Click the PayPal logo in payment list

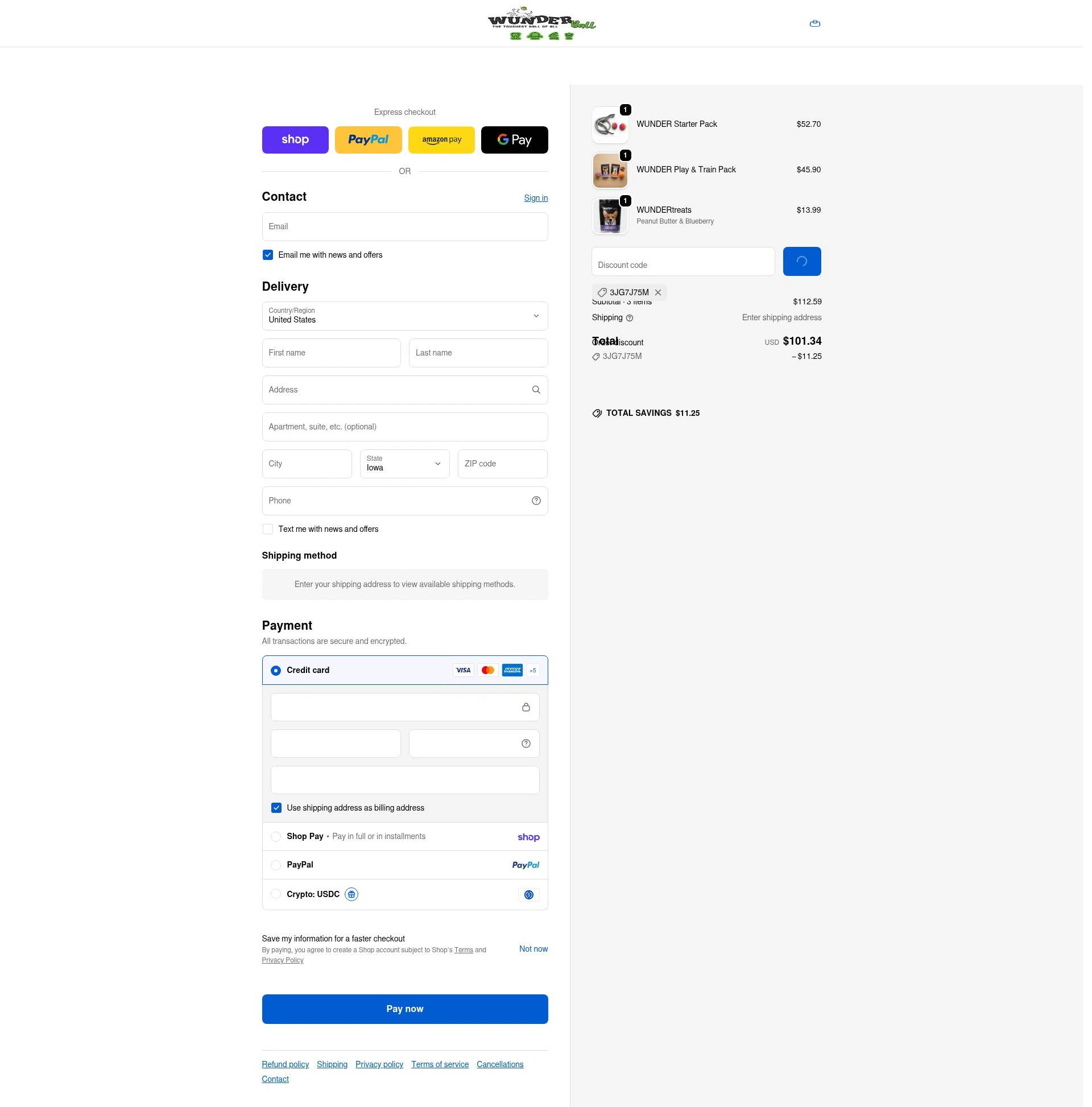tap(526, 865)
